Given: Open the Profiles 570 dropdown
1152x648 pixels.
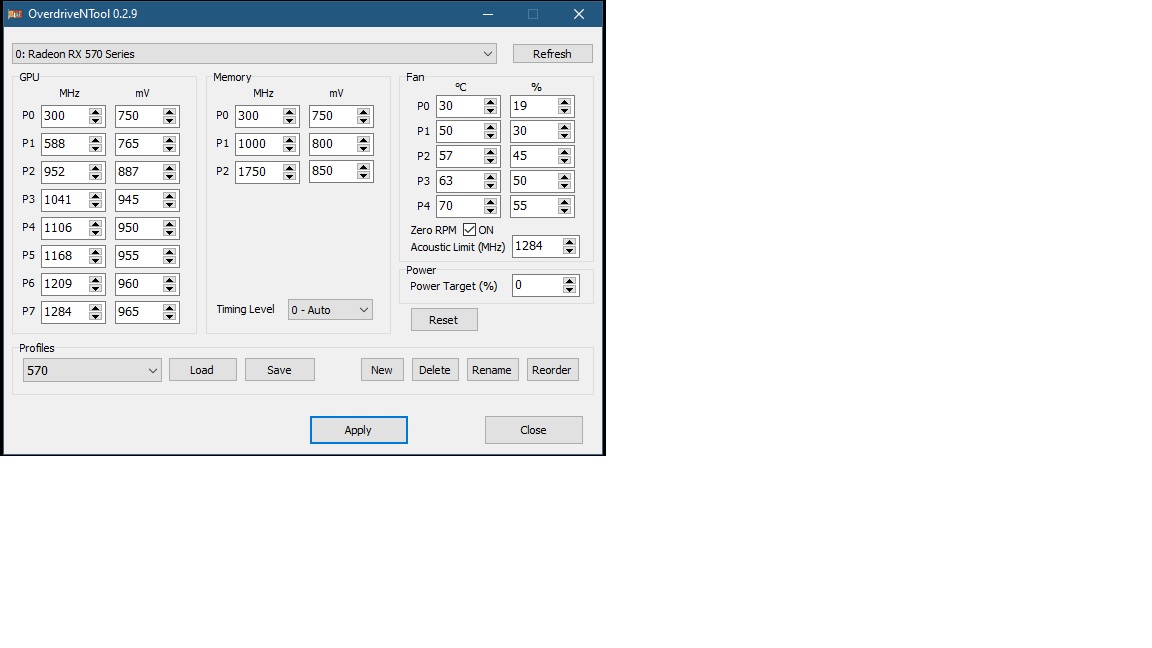Looking at the screenshot, I should pos(92,370).
